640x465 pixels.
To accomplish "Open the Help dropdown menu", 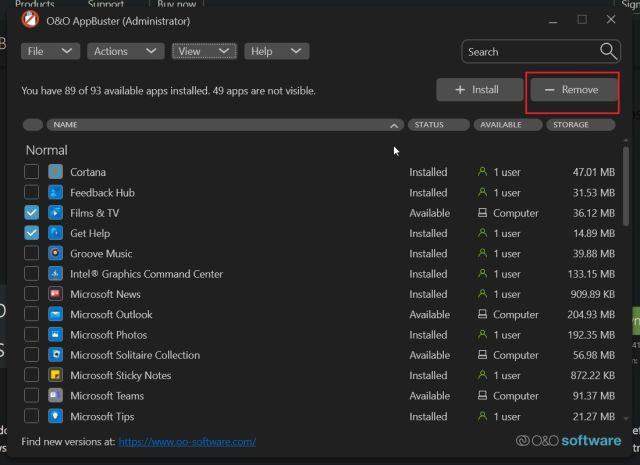I will (x=277, y=51).
